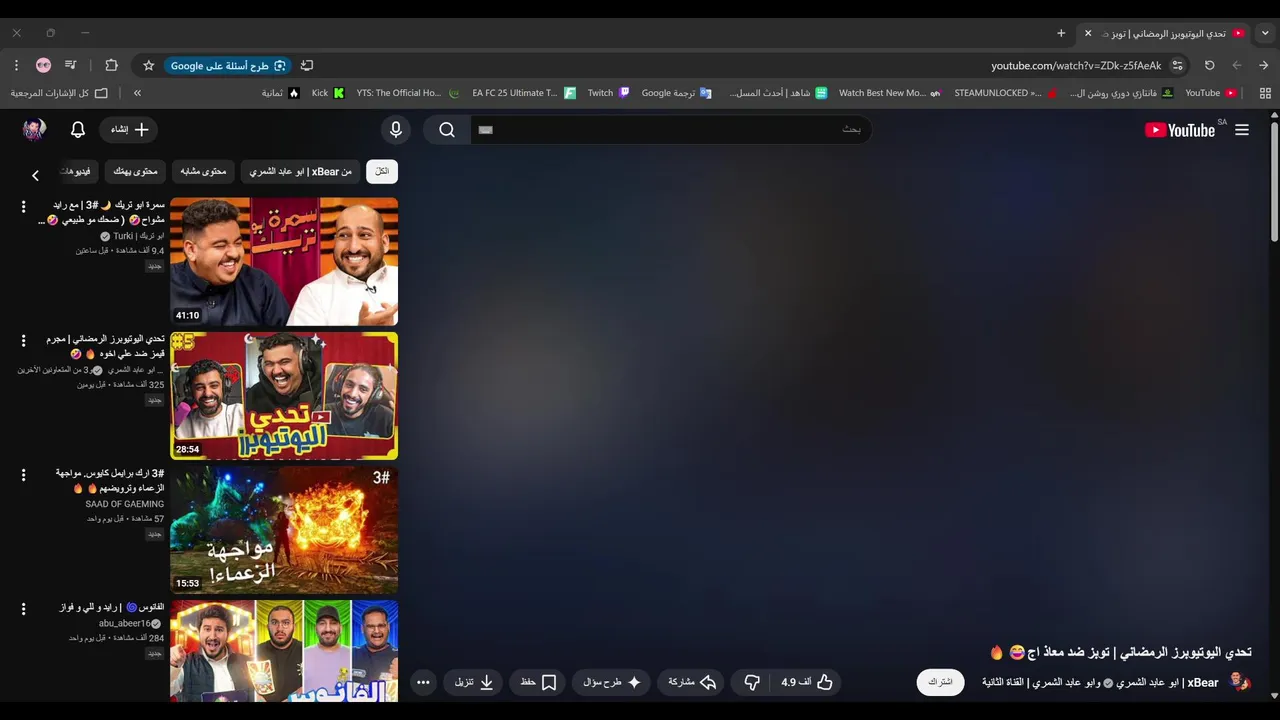The width and height of the screenshot is (1280, 720).
Task: Show more chips with the chevron arrow
Action: point(35,175)
